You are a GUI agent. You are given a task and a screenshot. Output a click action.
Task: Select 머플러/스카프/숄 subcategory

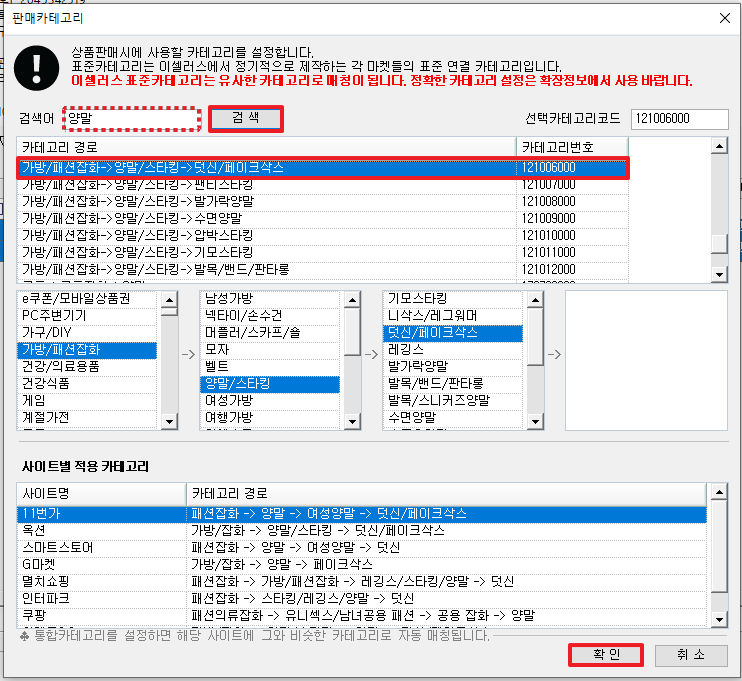[x=270, y=333]
